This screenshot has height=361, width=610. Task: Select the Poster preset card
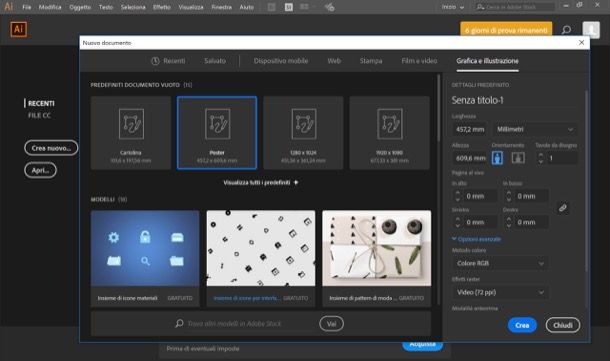pos(217,133)
